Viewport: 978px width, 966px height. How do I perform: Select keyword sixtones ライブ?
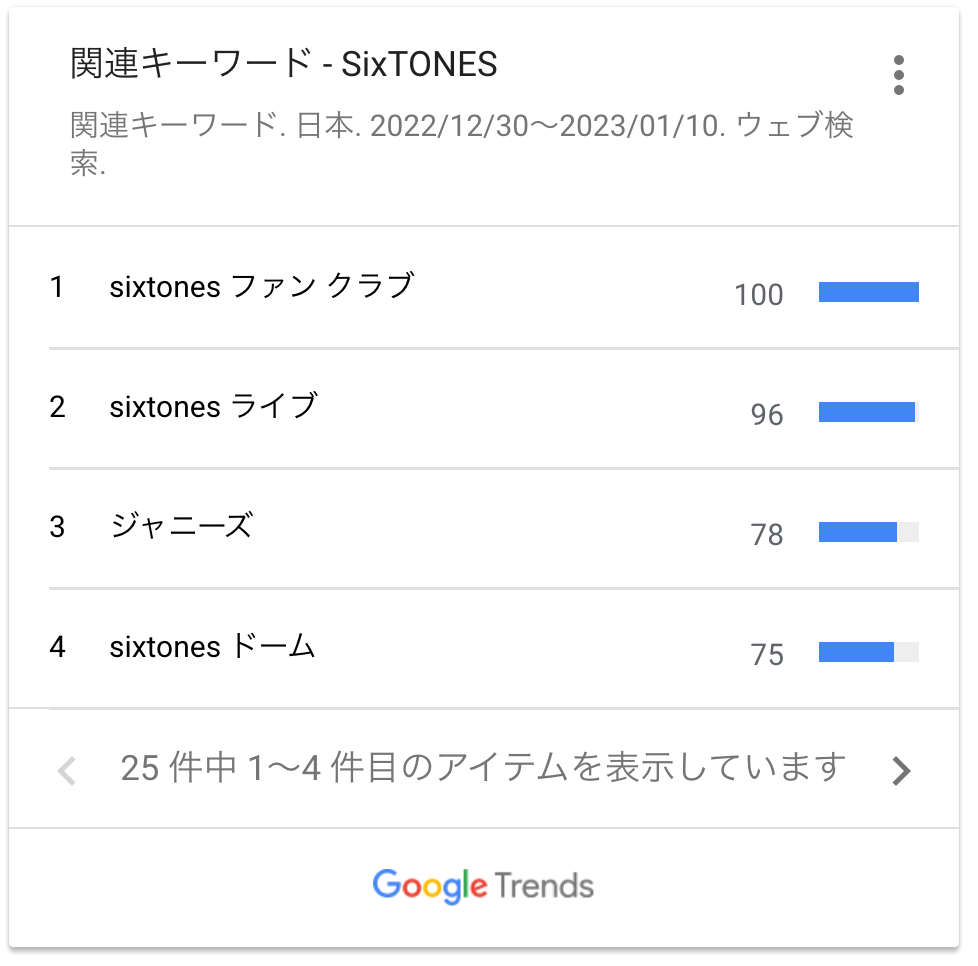coord(213,406)
